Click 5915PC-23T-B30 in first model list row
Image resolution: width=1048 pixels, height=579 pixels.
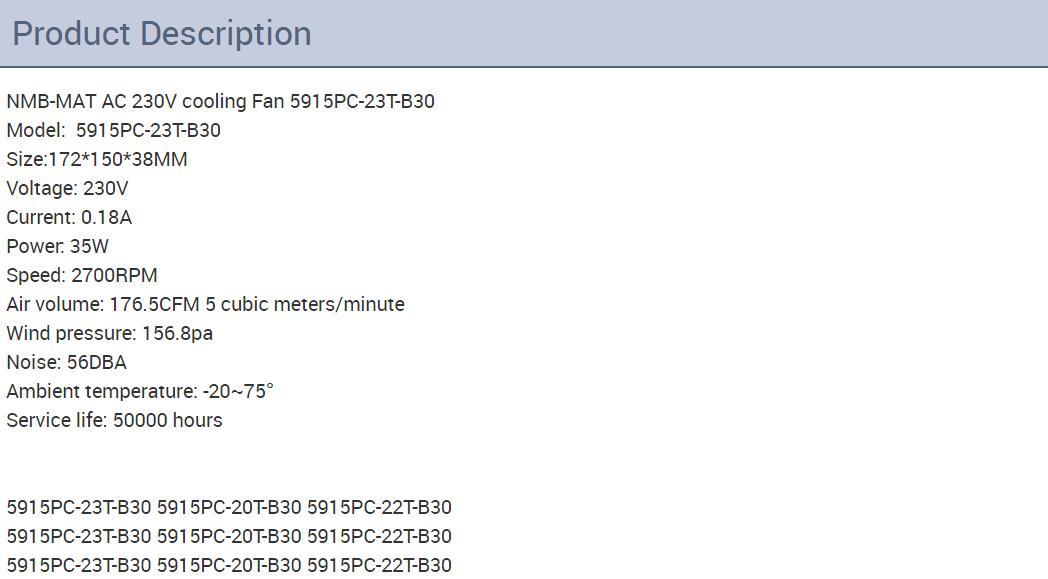point(79,507)
